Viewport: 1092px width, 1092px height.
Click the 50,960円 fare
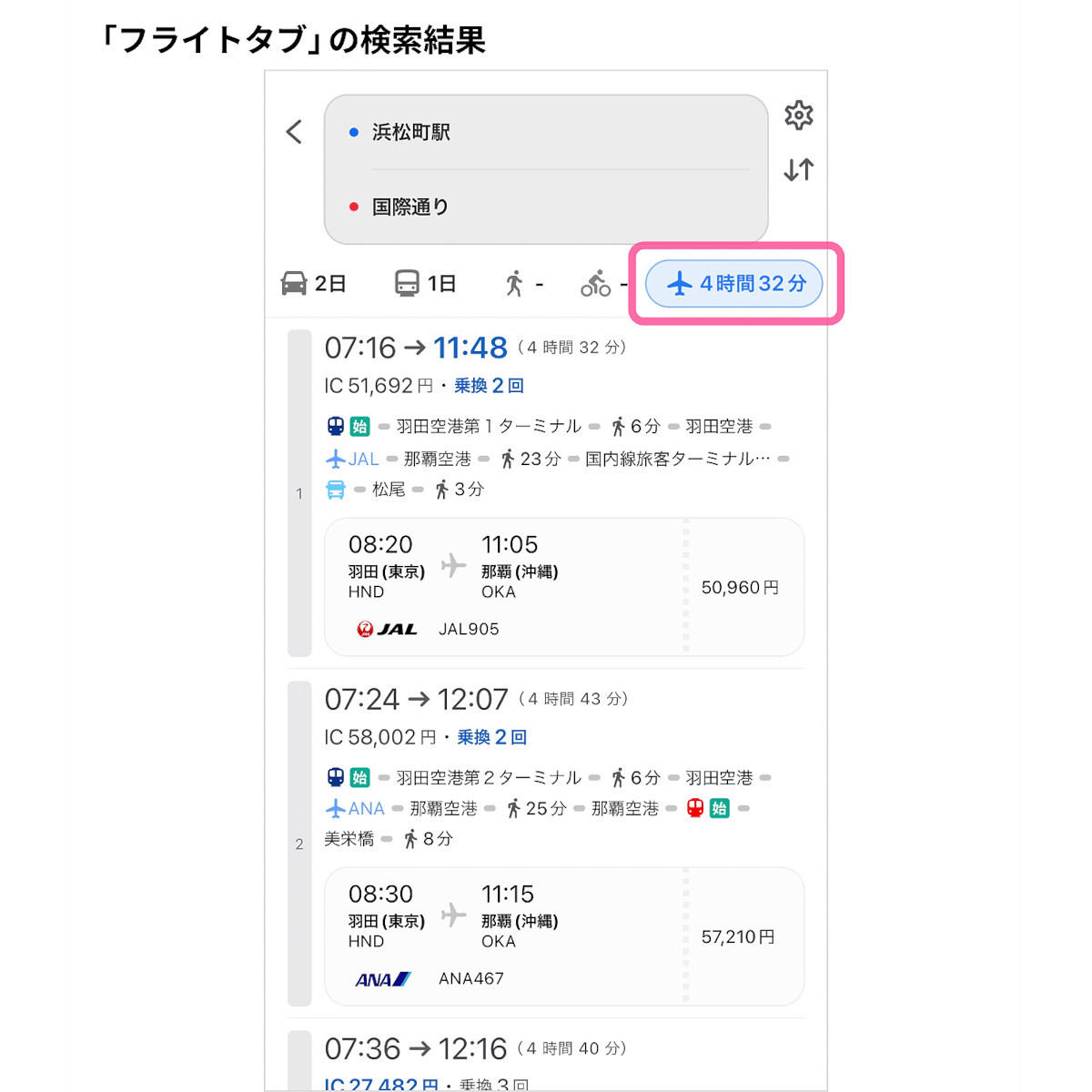[740, 588]
